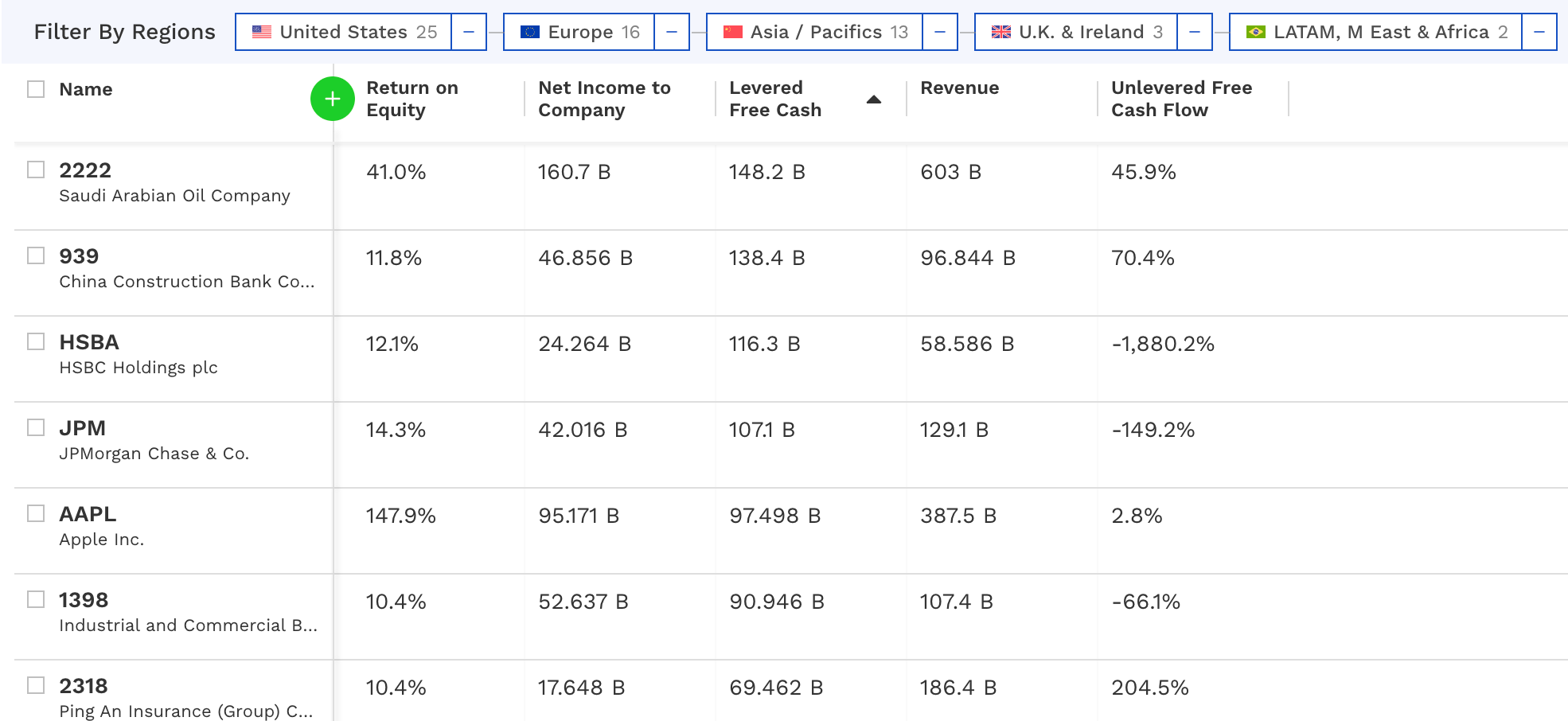Click the United States flag icon
Screen dimensions: 1568x721
[262, 32]
